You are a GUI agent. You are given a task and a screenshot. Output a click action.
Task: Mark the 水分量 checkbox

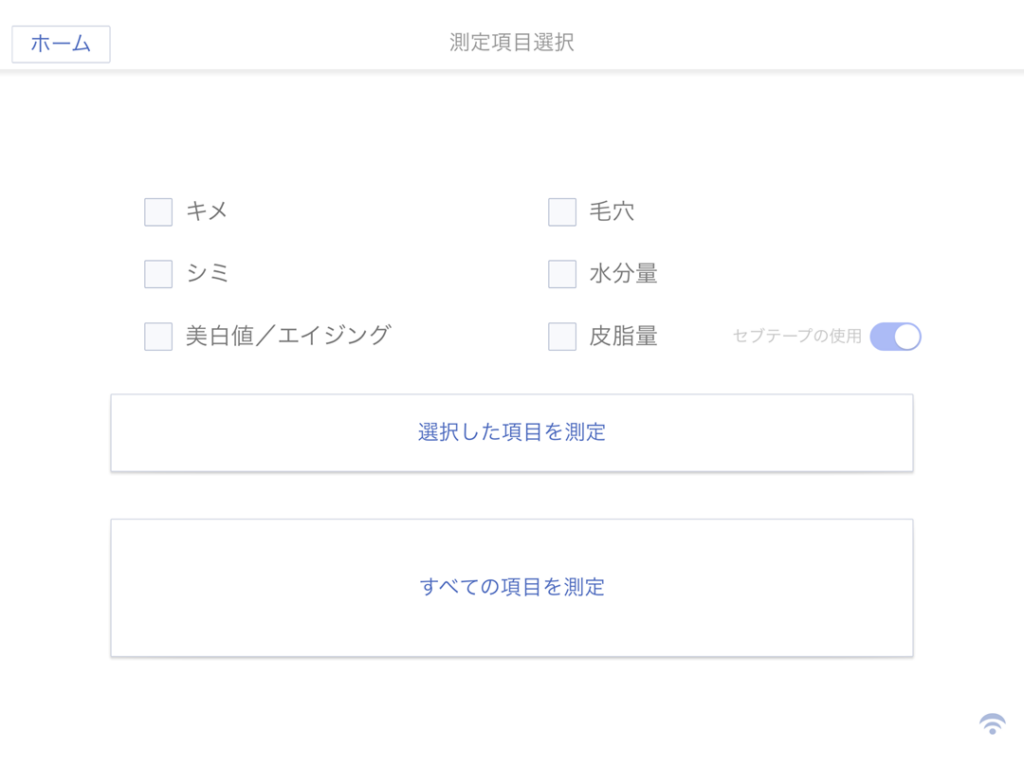pyautogui.click(x=562, y=274)
